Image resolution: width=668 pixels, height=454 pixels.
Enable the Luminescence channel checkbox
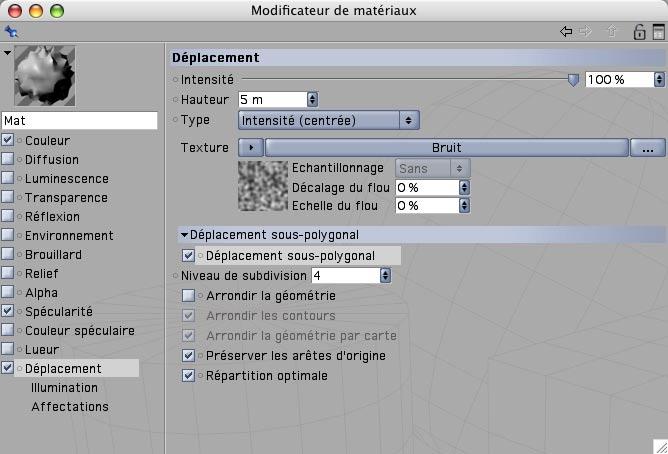[x=8, y=178]
